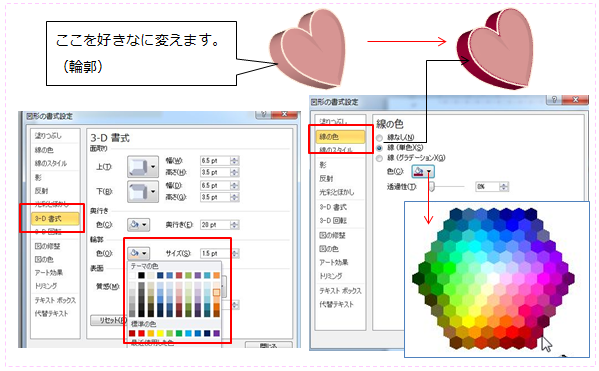This screenshot has width=599, height=371.
Task: Click bottom bevel 幅(D) 6.5 pt field
Action: pos(215,185)
